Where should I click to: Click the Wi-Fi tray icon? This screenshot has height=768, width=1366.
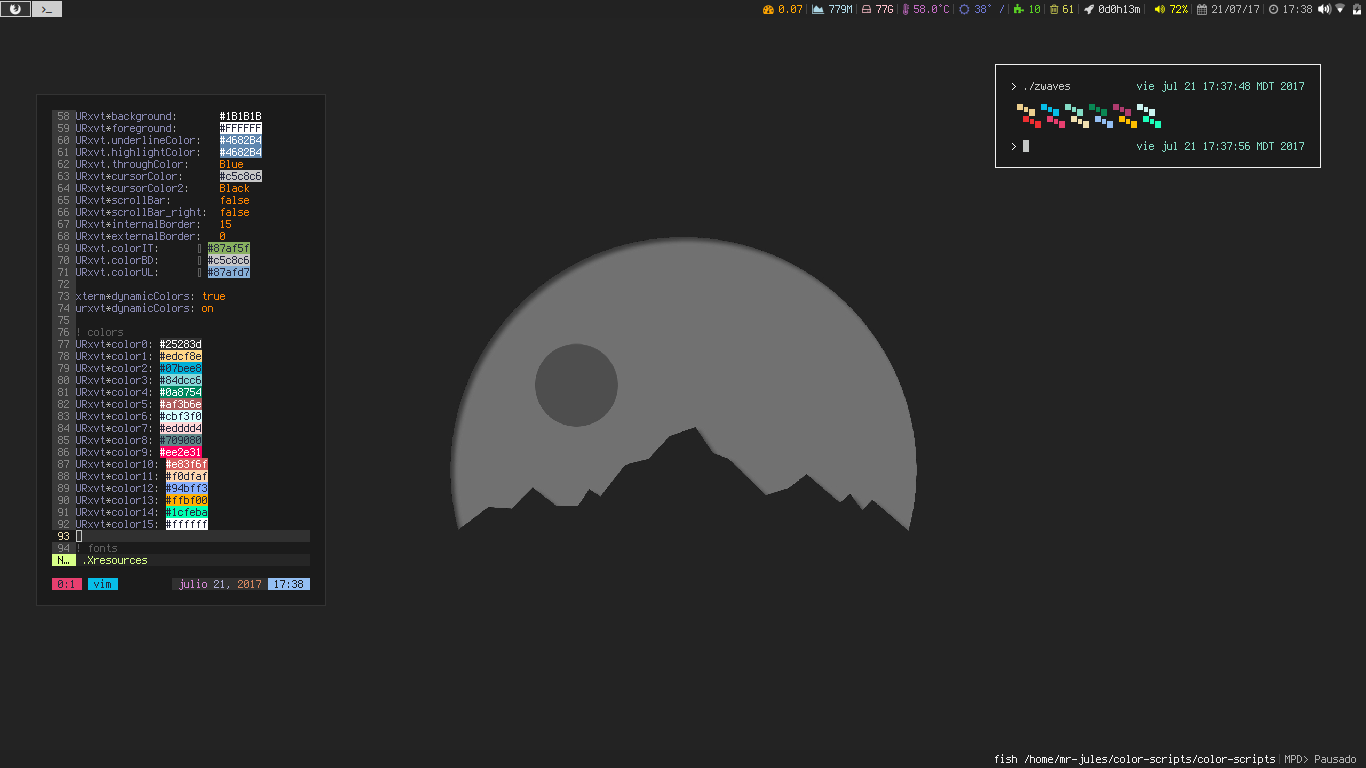pos(1340,9)
